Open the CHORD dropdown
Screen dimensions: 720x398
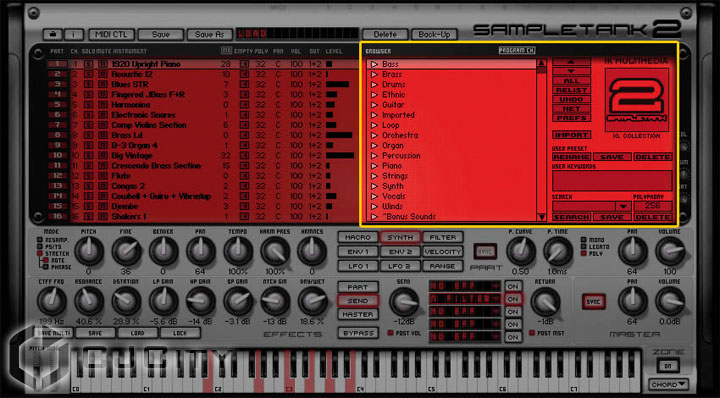668,384
